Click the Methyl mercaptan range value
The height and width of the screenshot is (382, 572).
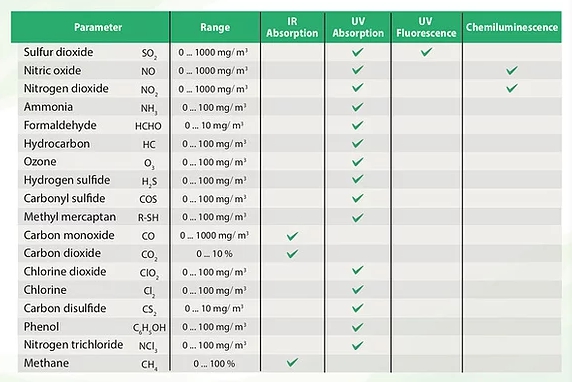214,217
